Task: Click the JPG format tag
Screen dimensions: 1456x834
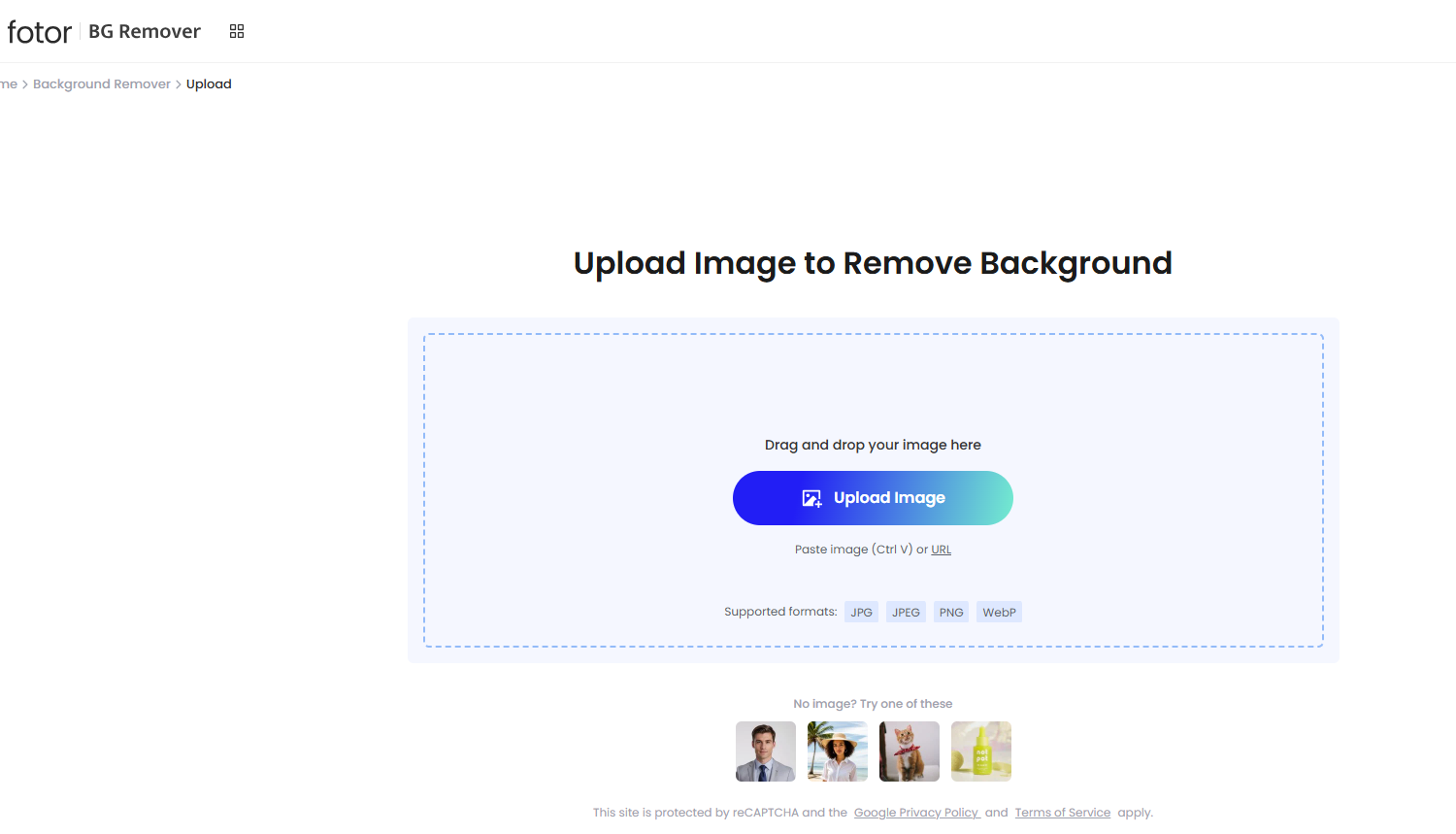Action: (x=861, y=613)
